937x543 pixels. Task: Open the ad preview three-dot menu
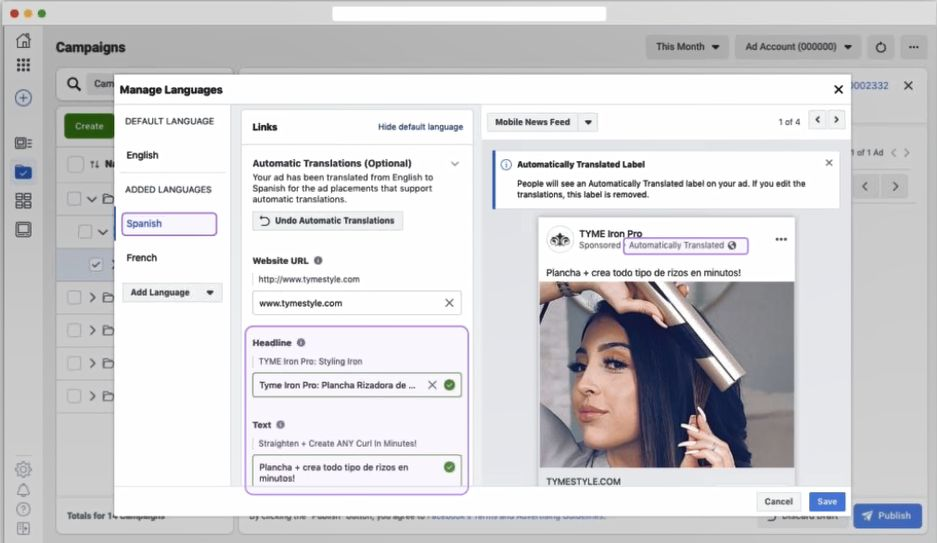(x=781, y=239)
